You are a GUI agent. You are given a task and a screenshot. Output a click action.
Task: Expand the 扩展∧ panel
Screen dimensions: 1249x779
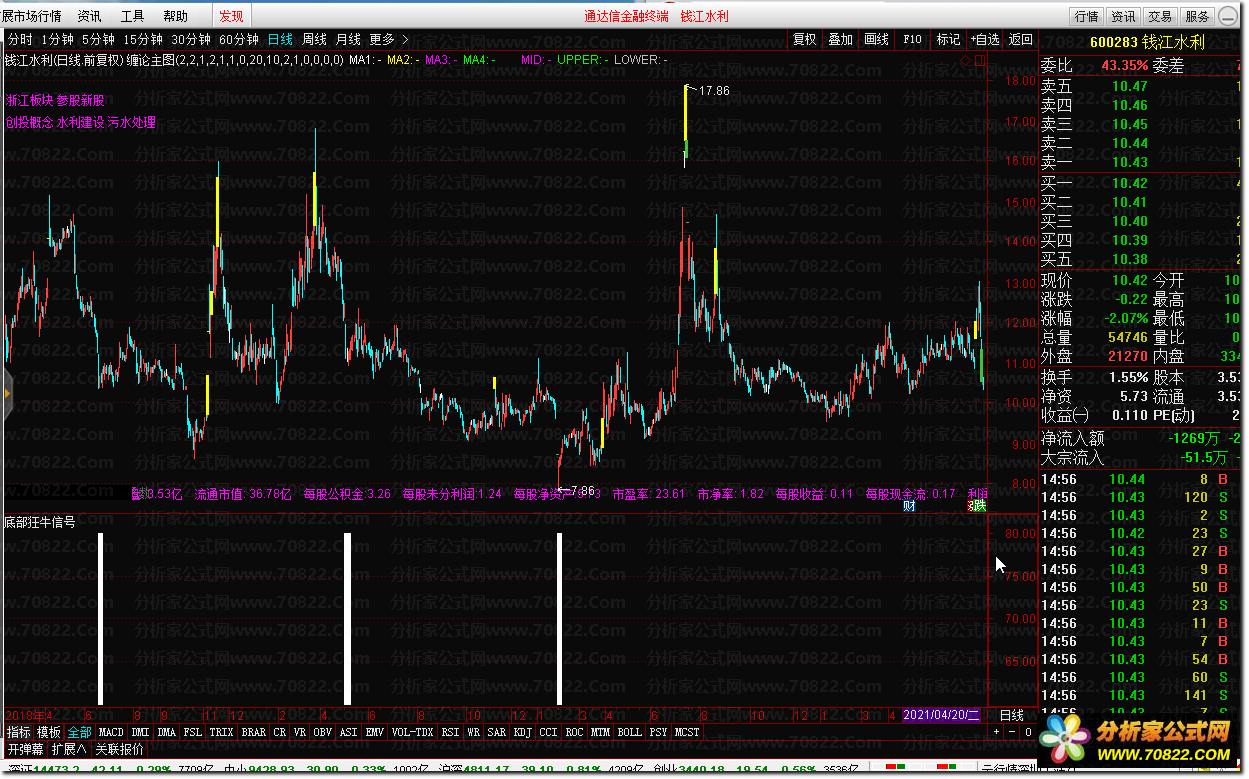(x=69, y=749)
